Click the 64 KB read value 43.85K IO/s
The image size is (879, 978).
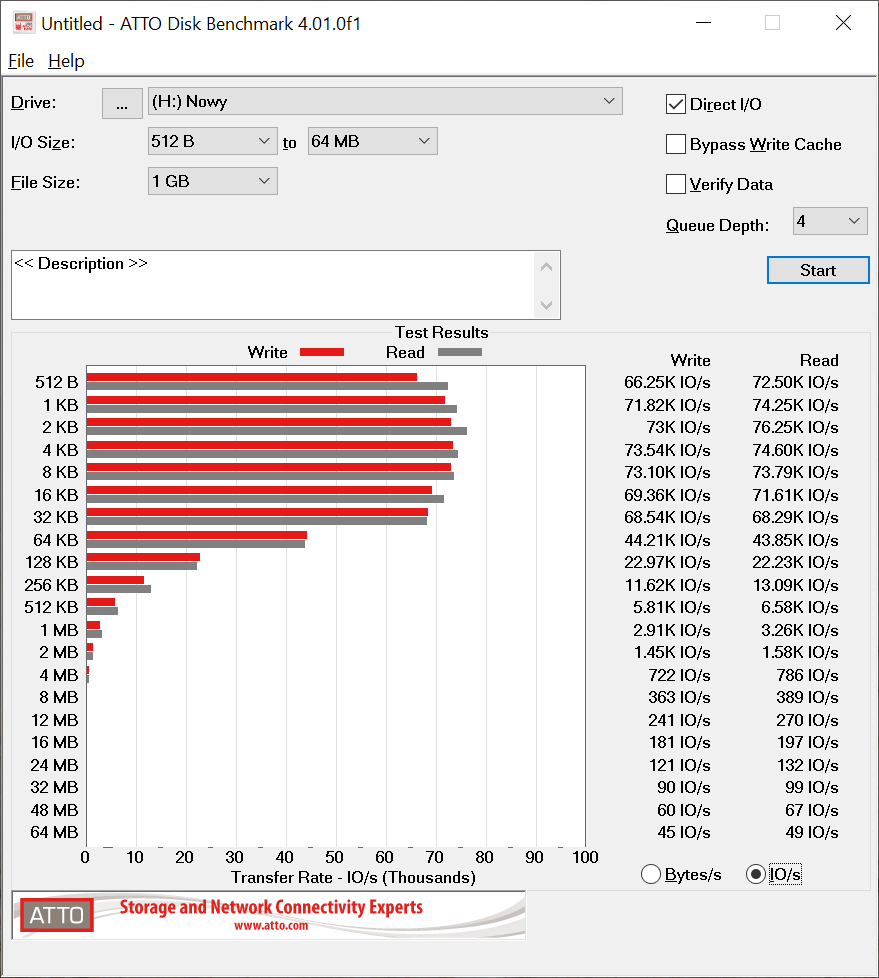[x=795, y=540]
